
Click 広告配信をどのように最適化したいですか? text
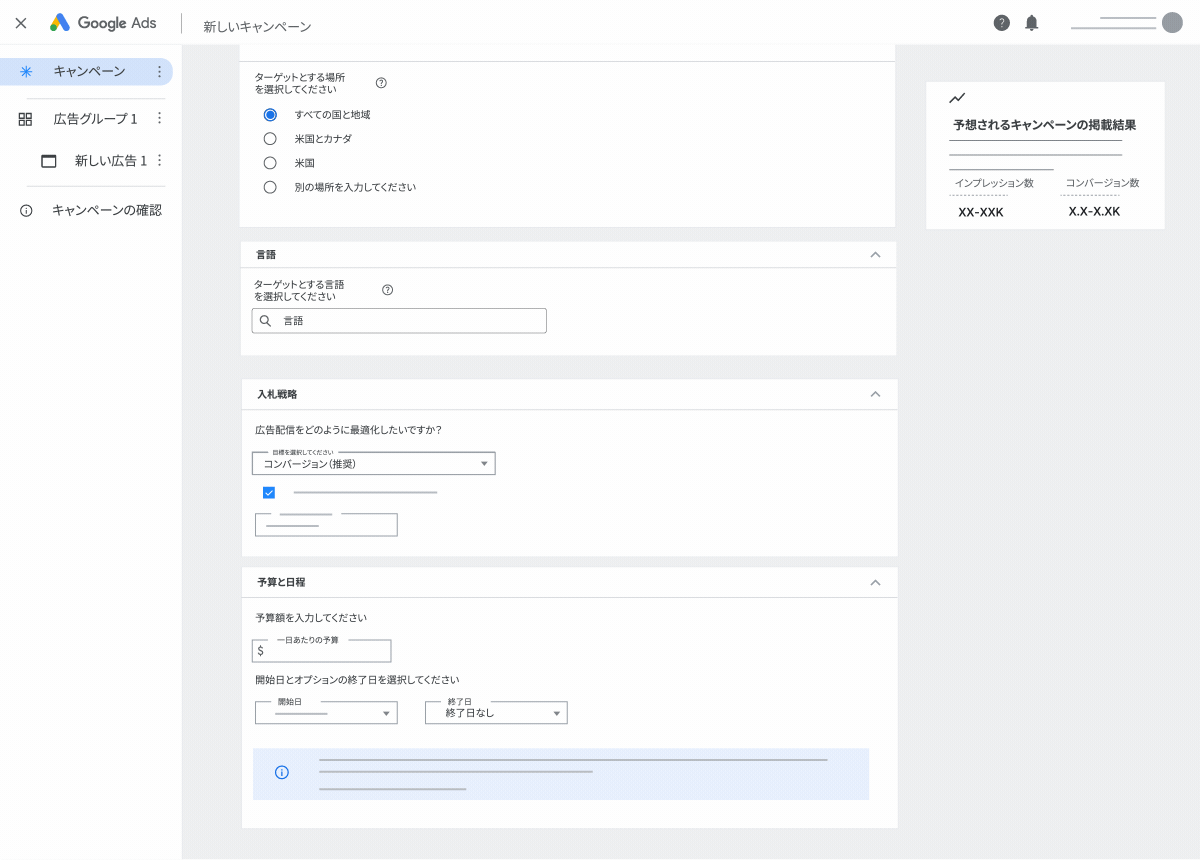tap(349, 430)
